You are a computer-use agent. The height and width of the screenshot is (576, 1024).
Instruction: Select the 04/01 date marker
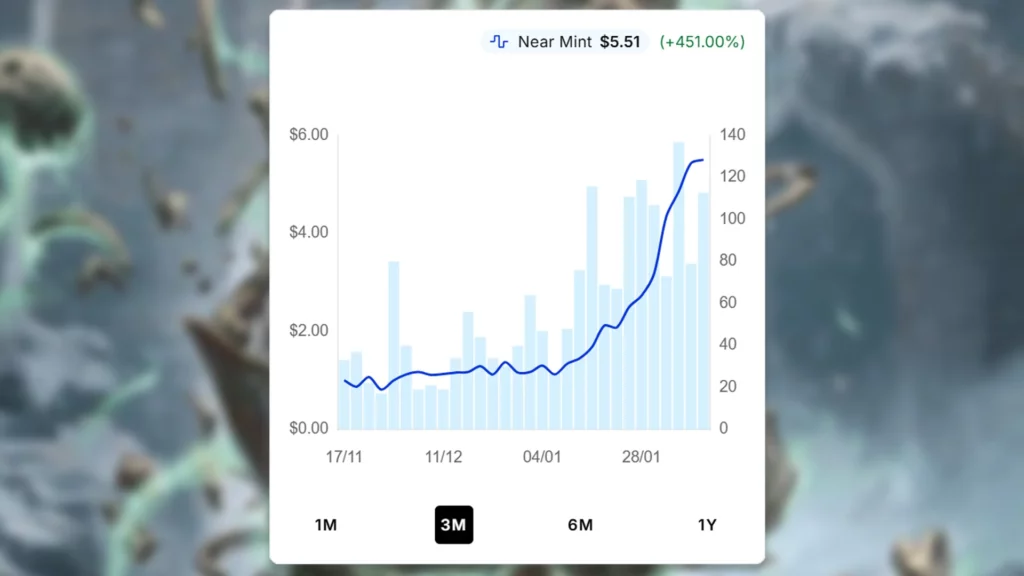point(541,457)
